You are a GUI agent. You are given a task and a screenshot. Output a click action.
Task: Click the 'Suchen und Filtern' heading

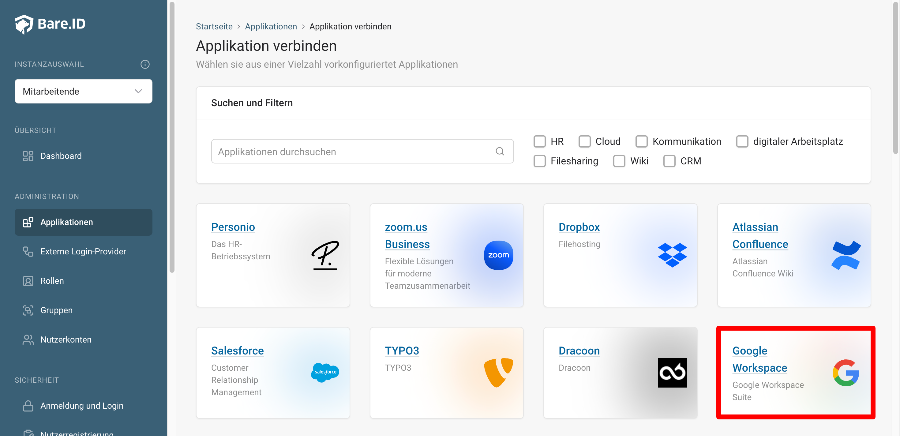click(252, 103)
